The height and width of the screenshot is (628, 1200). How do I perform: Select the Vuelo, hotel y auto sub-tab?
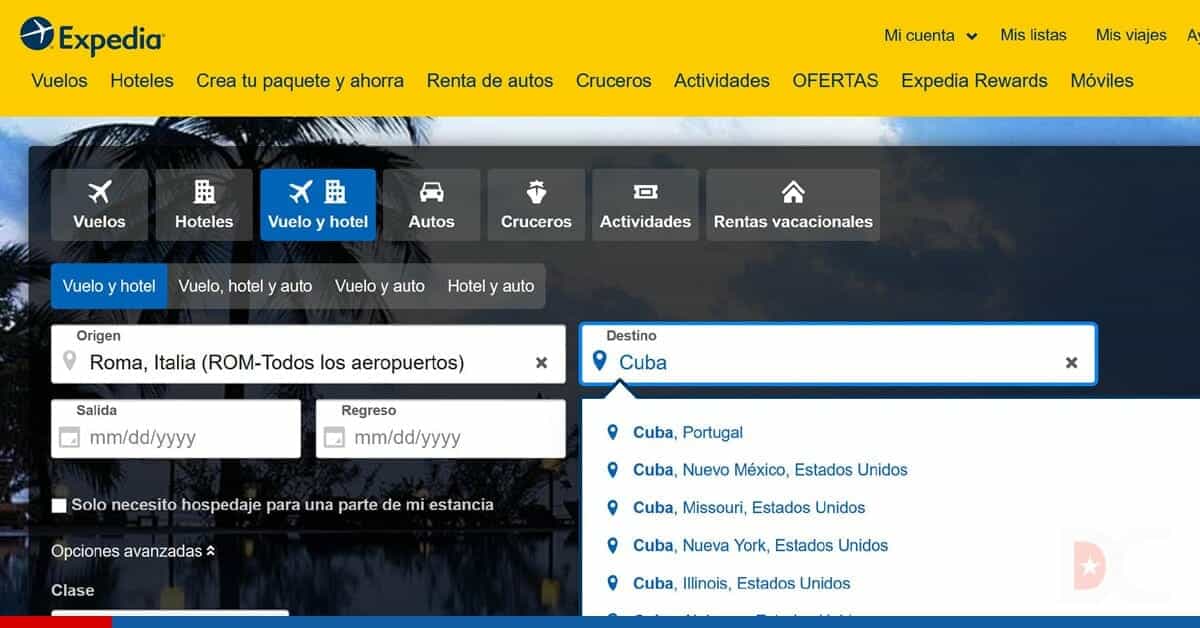point(245,286)
